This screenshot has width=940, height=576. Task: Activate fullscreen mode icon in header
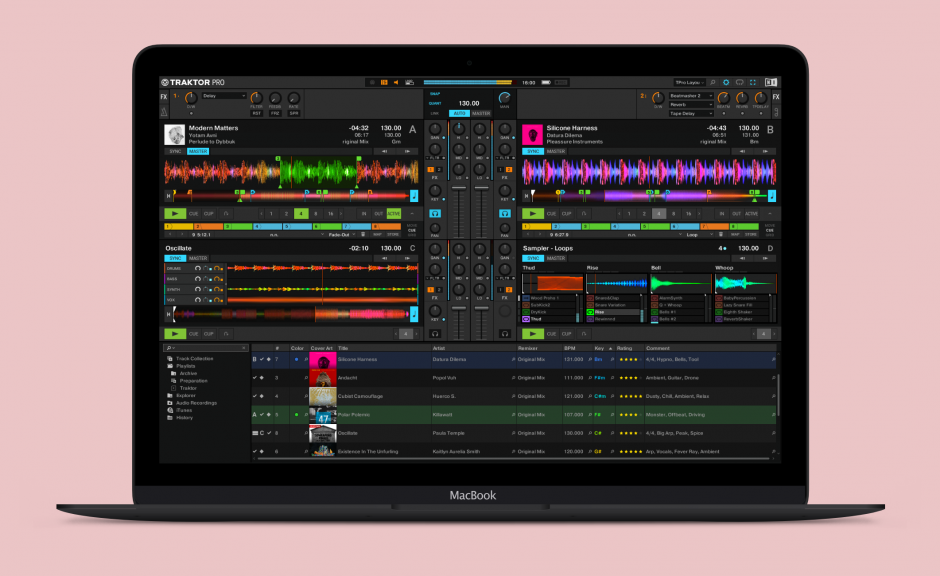pos(752,82)
